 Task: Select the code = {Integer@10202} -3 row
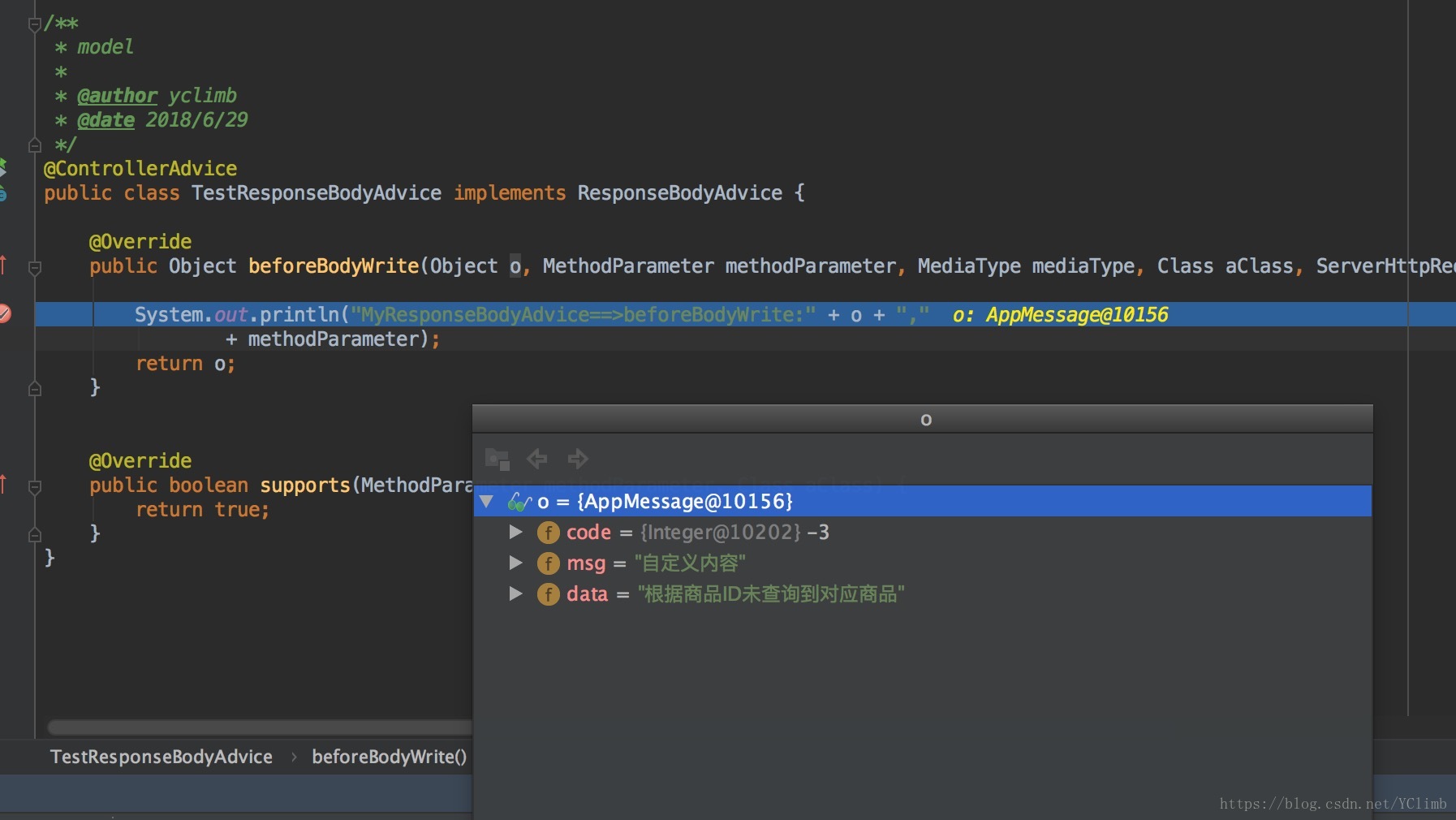pos(923,533)
